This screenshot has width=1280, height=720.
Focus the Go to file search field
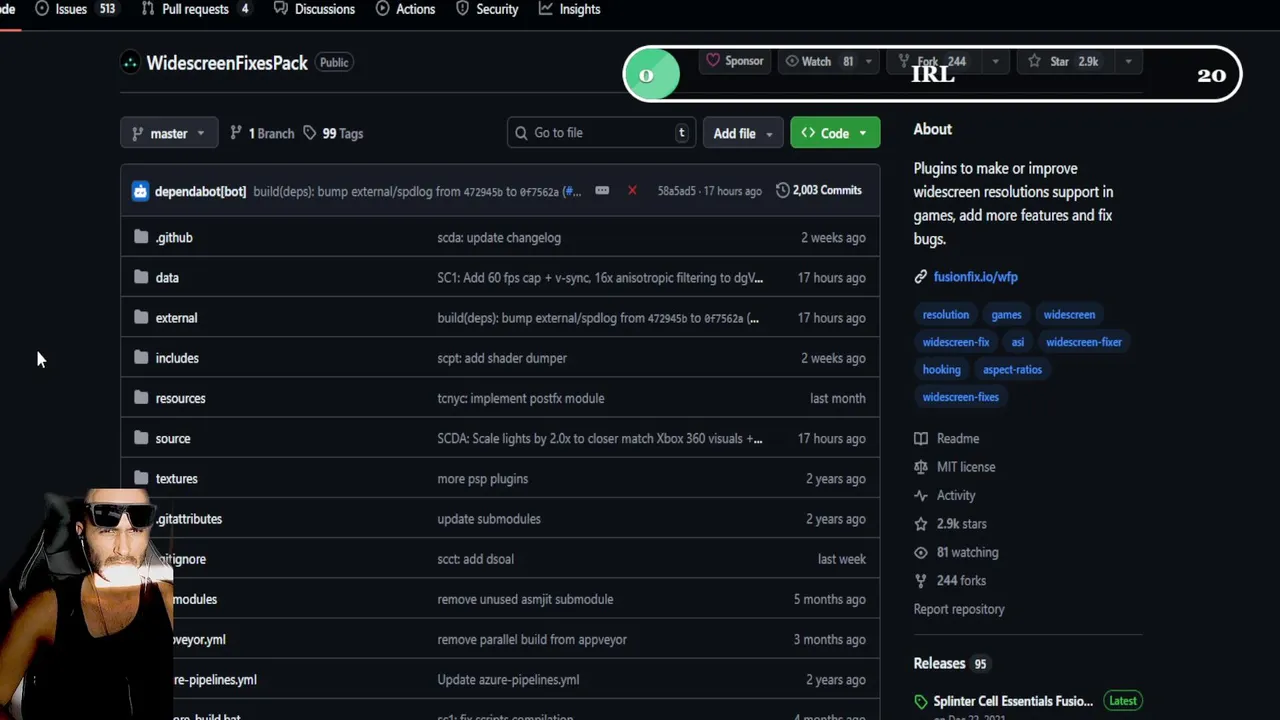point(602,133)
